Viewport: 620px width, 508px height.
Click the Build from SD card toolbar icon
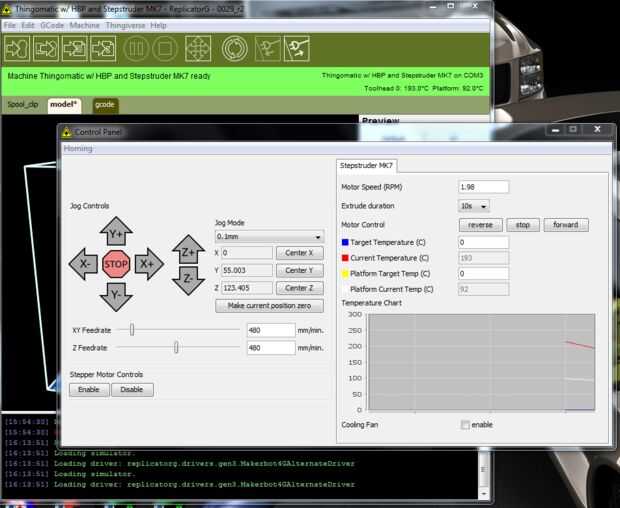tap(103, 49)
